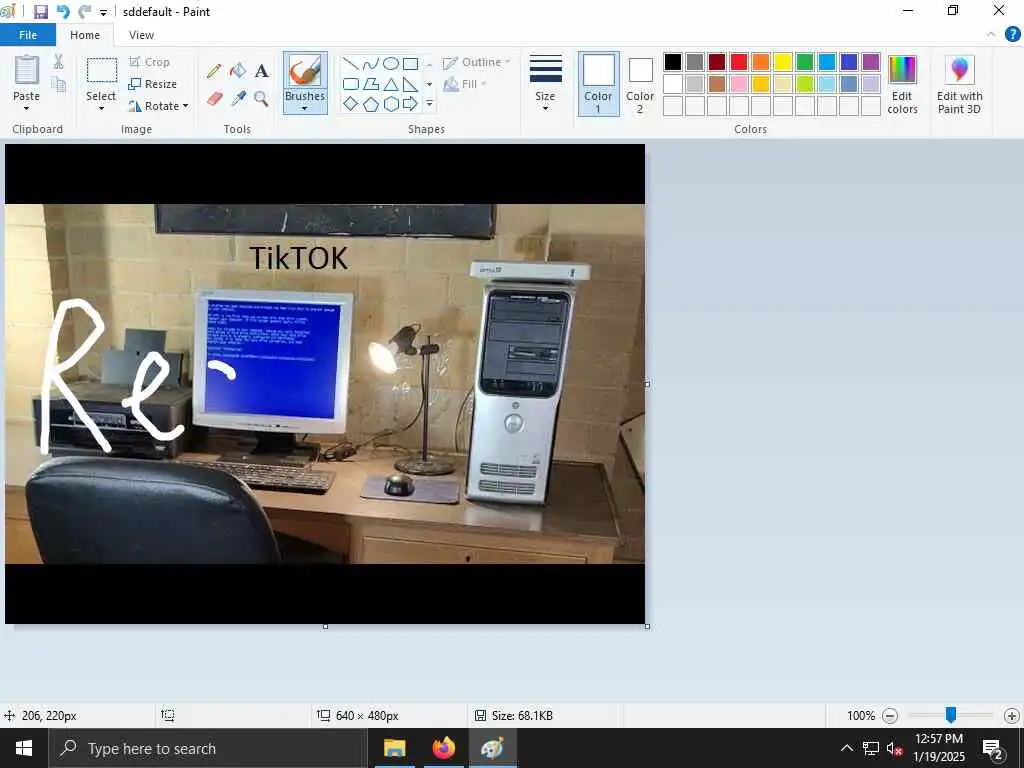Click the zoom in plus button

click(x=1012, y=716)
